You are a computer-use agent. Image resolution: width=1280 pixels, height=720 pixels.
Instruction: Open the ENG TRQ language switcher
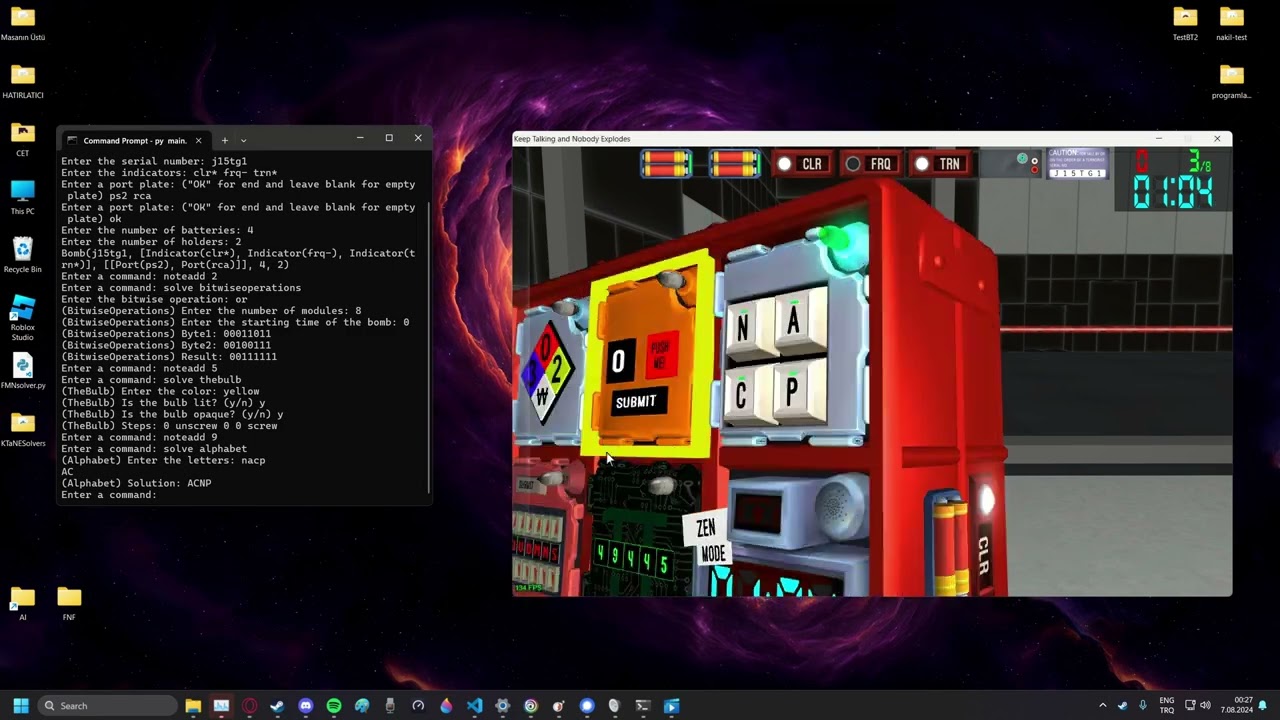point(1167,706)
